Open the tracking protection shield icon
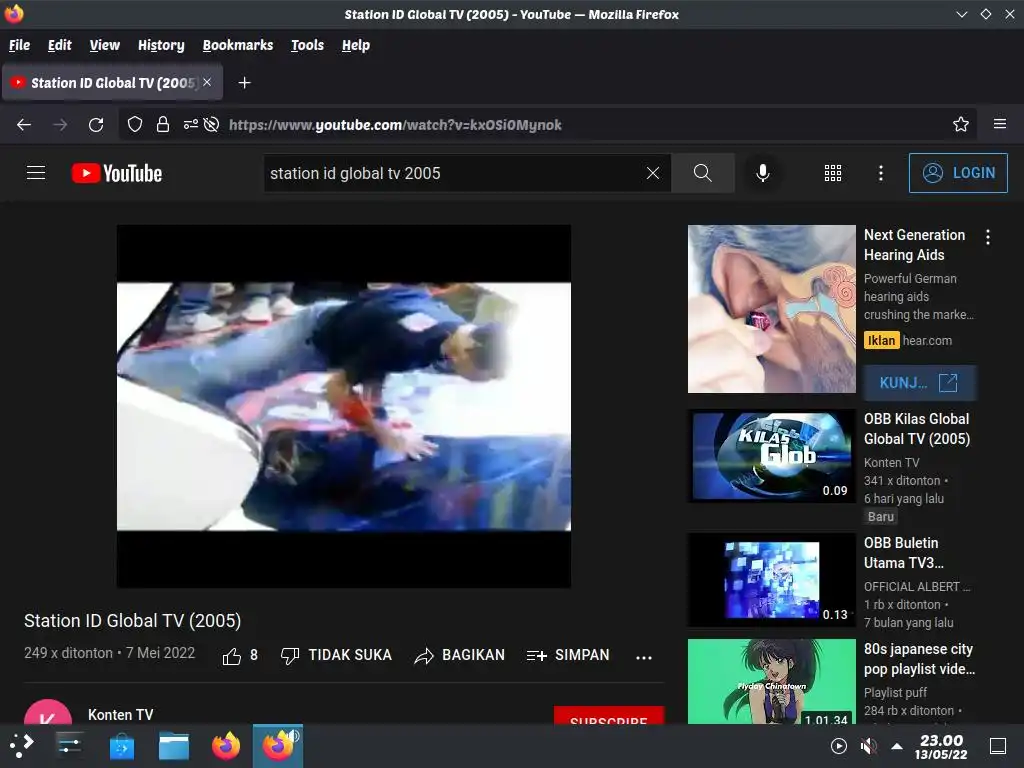The height and width of the screenshot is (768, 1024). pos(135,125)
